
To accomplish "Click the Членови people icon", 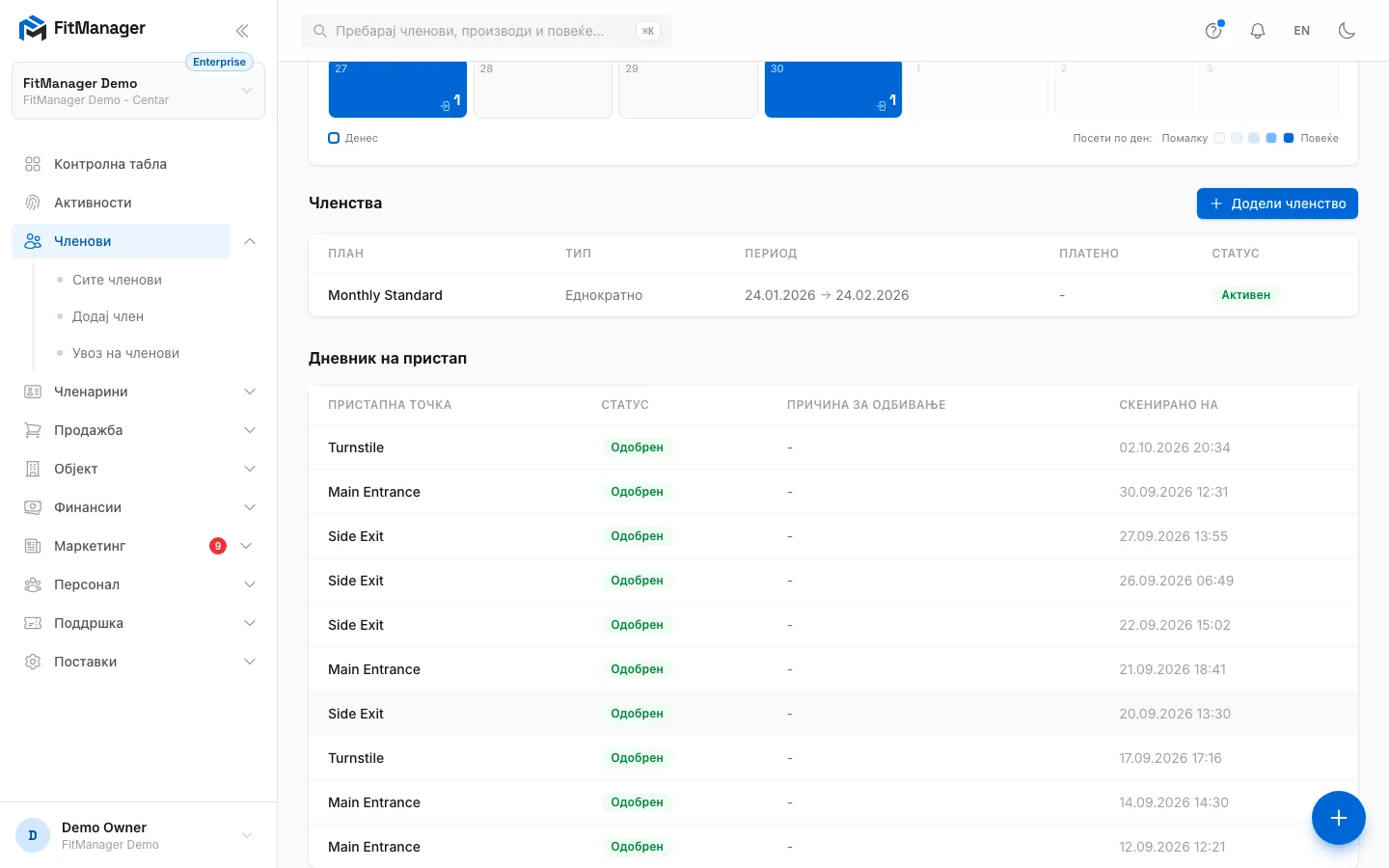I will click(x=33, y=241).
